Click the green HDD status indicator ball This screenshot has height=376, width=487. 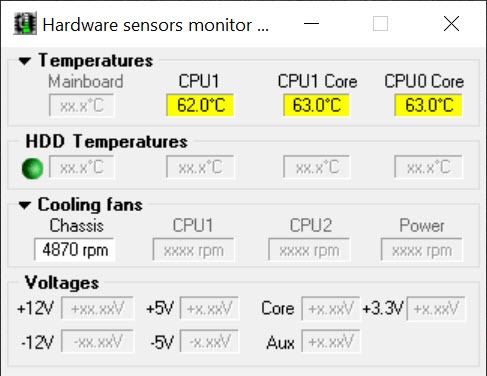(32, 169)
